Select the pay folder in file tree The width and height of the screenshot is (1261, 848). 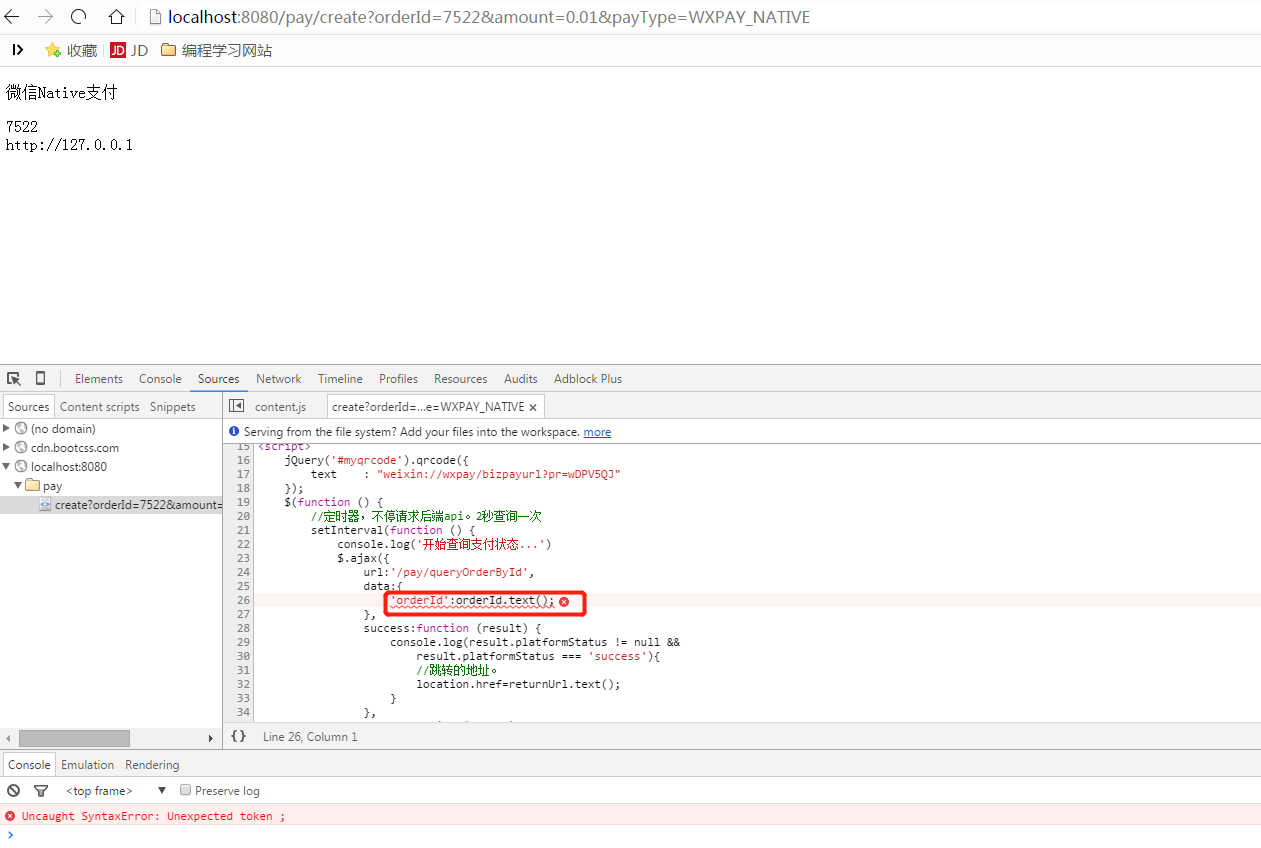click(x=52, y=486)
